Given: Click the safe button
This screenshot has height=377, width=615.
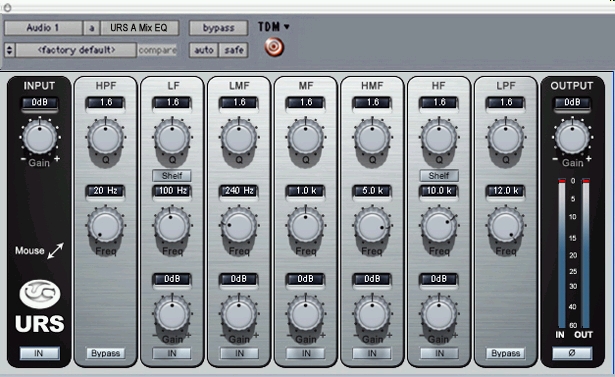Looking at the screenshot, I should [x=234, y=50].
